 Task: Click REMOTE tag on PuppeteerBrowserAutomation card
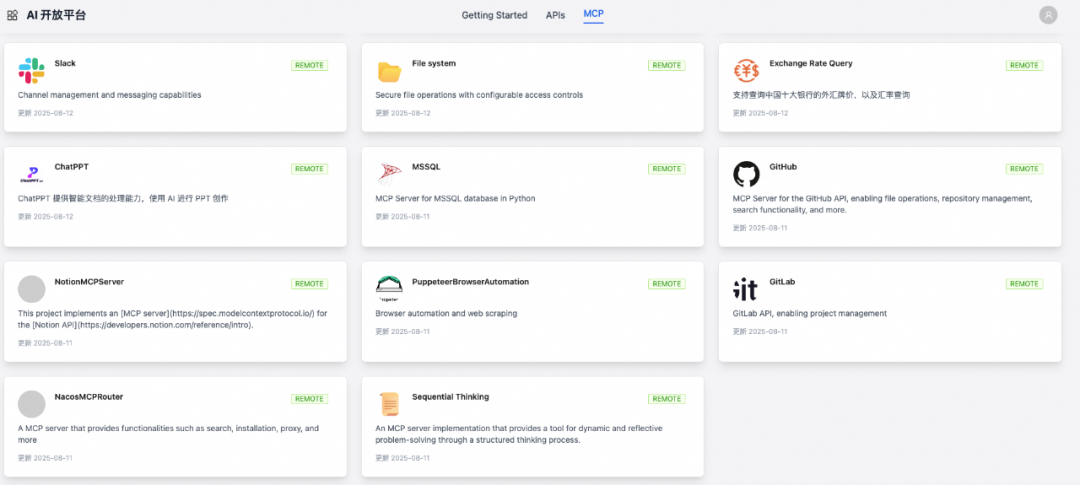[667, 284]
